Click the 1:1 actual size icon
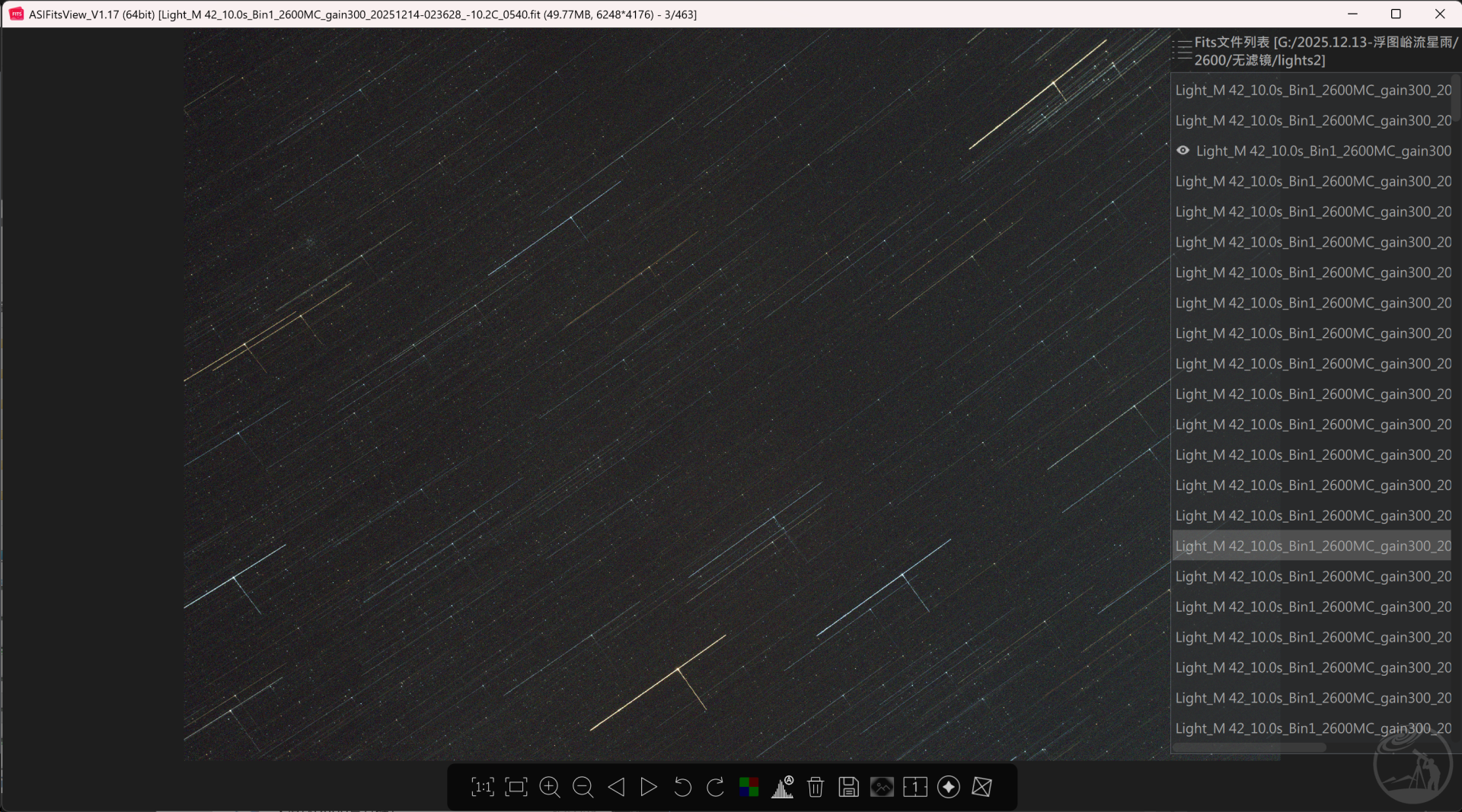Viewport: 1462px width, 812px height. coord(483,787)
